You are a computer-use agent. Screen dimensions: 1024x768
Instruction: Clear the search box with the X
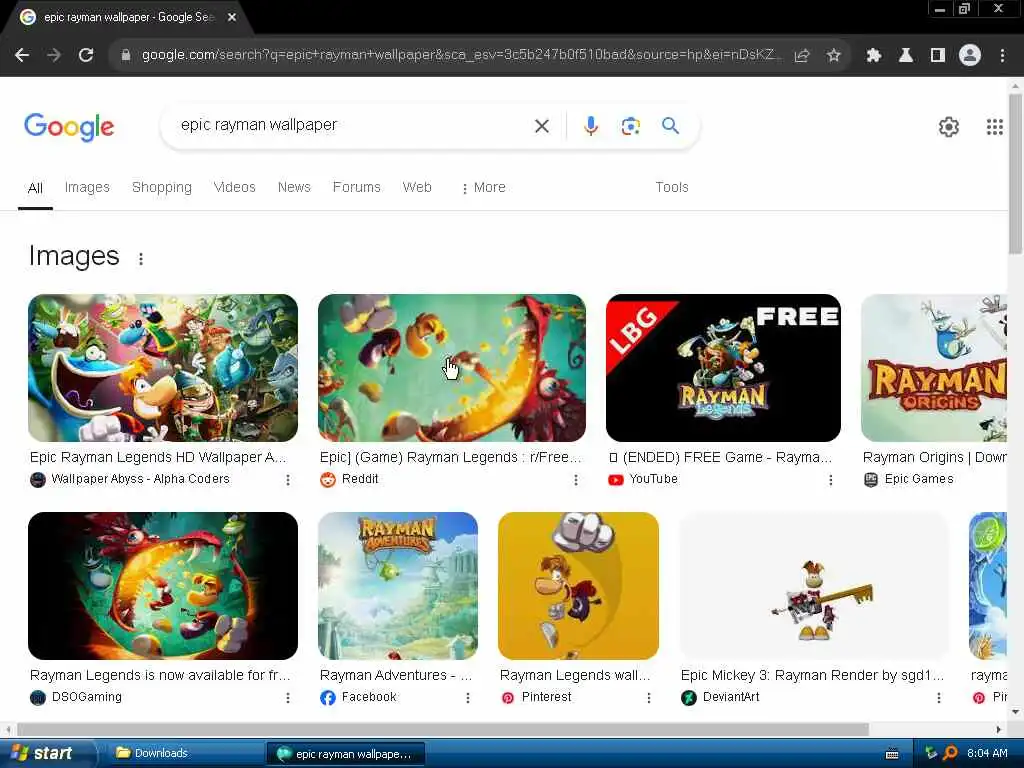tap(542, 126)
